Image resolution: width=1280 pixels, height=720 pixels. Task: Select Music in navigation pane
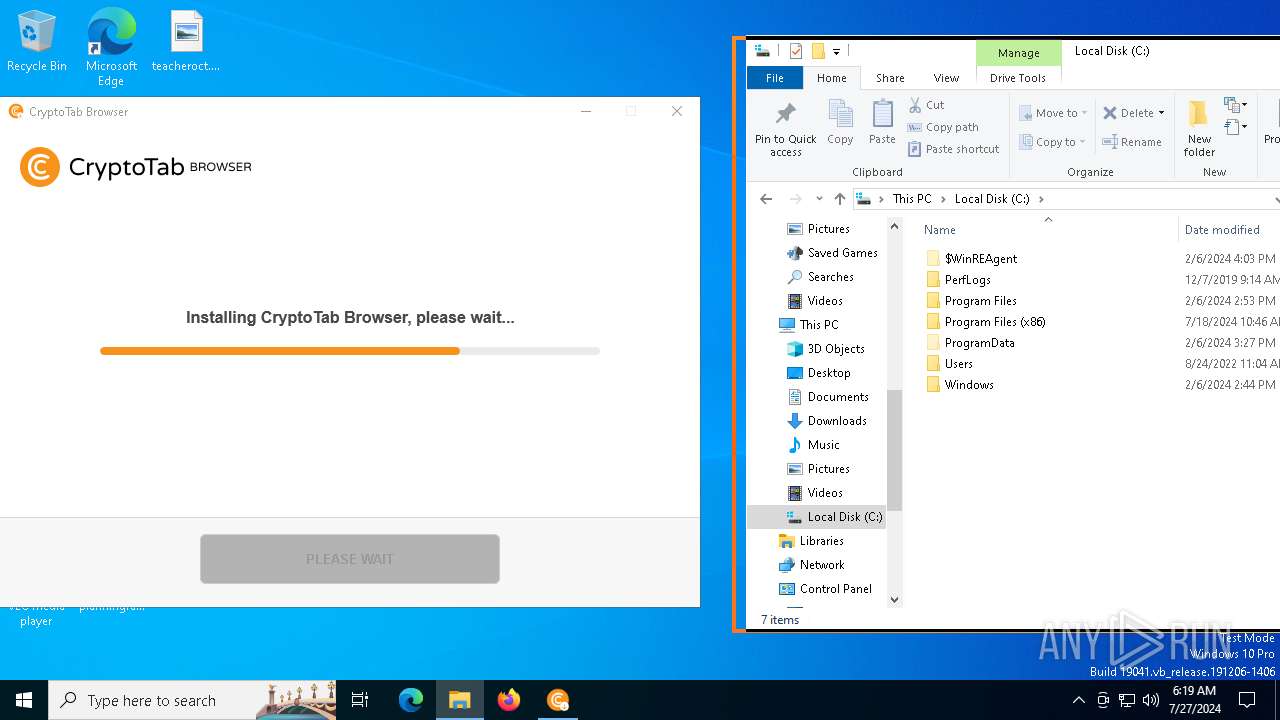point(823,445)
